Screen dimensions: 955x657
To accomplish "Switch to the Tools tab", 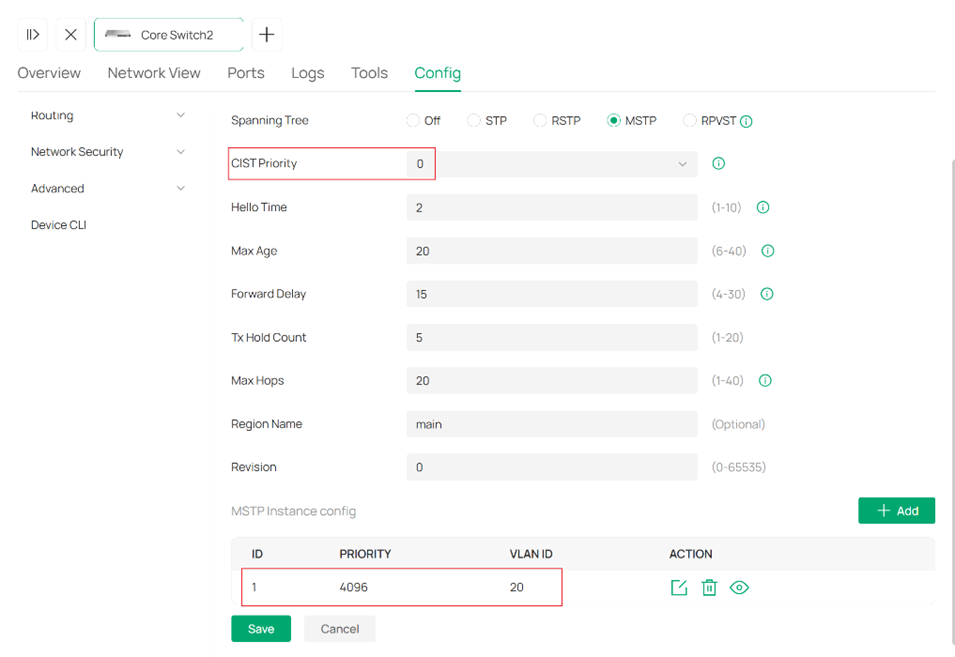I will tap(369, 73).
